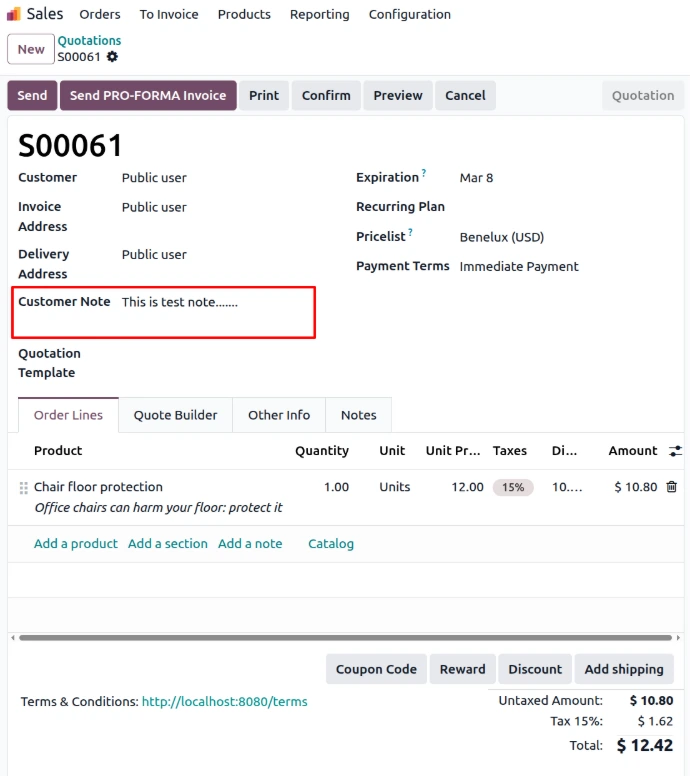Open the Reporting menu
This screenshot has height=776, width=690.
(319, 14)
